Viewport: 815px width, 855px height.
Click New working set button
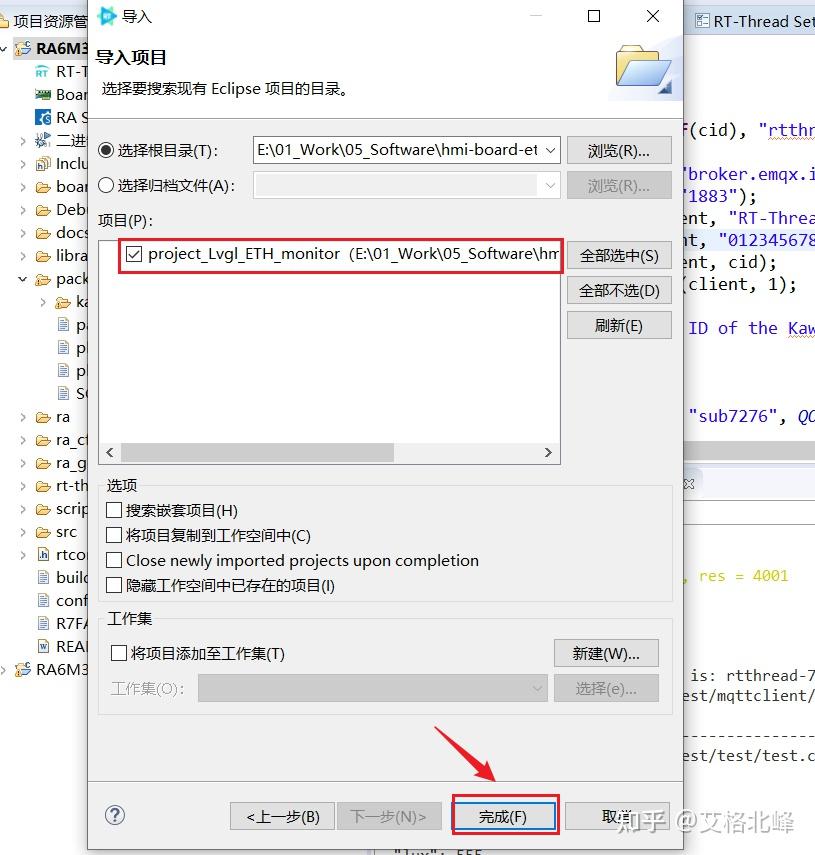pos(606,653)
